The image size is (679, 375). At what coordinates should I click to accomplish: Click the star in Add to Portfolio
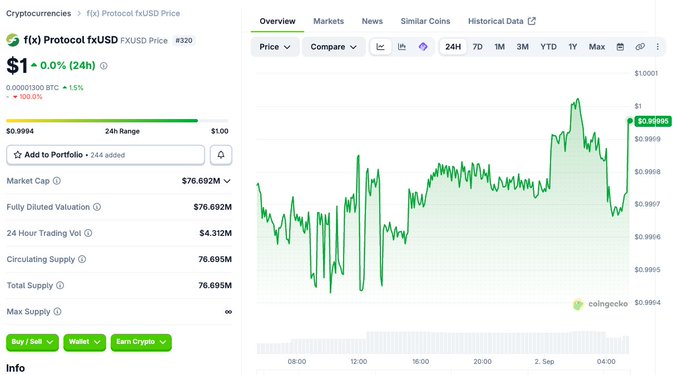[17, 155]
